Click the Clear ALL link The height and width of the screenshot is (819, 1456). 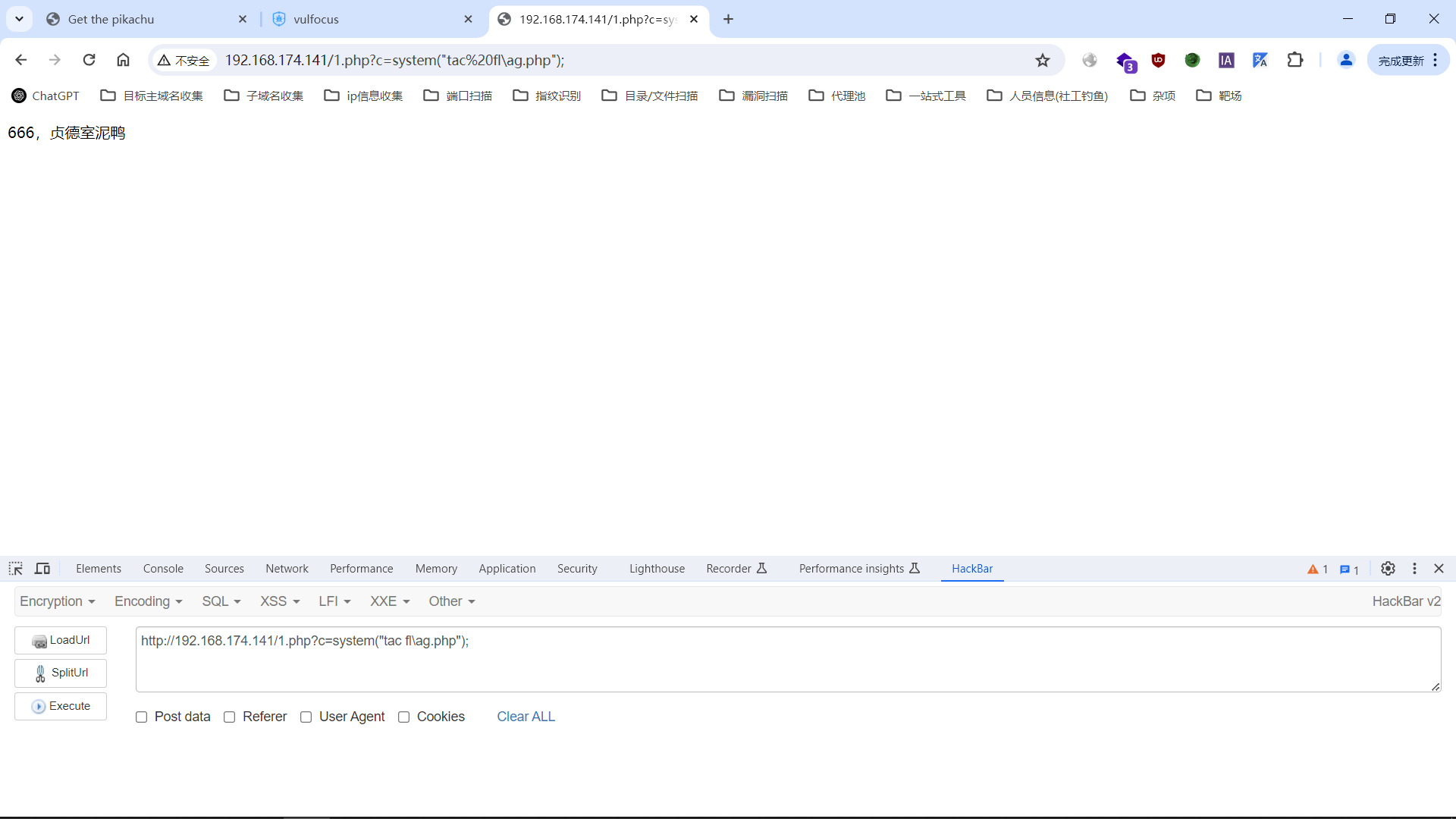point(526,717)
